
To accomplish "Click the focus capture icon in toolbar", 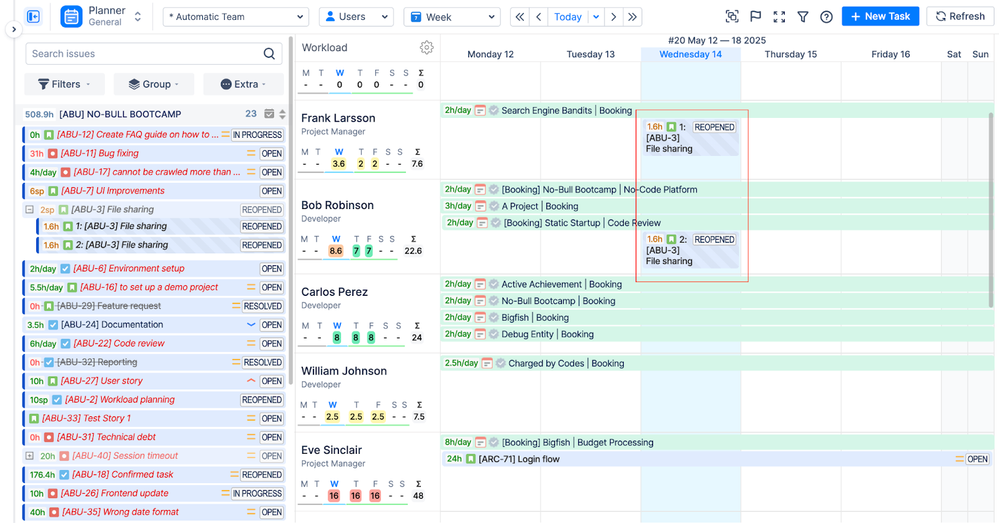I will 732,17.
